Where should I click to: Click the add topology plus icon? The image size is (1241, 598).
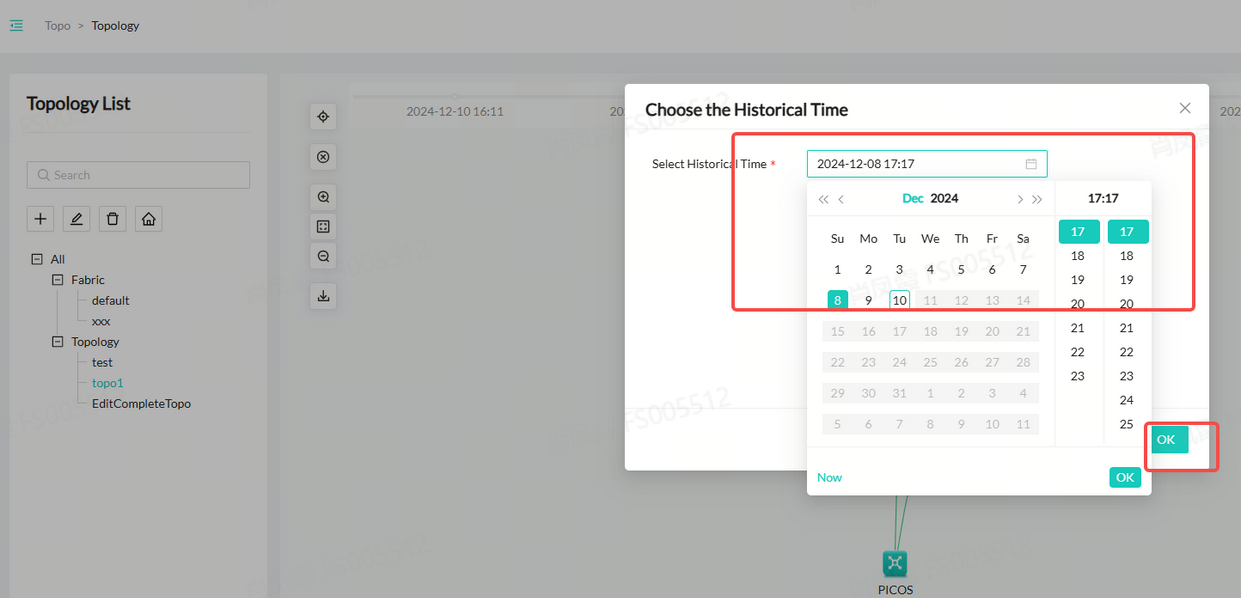40,219
